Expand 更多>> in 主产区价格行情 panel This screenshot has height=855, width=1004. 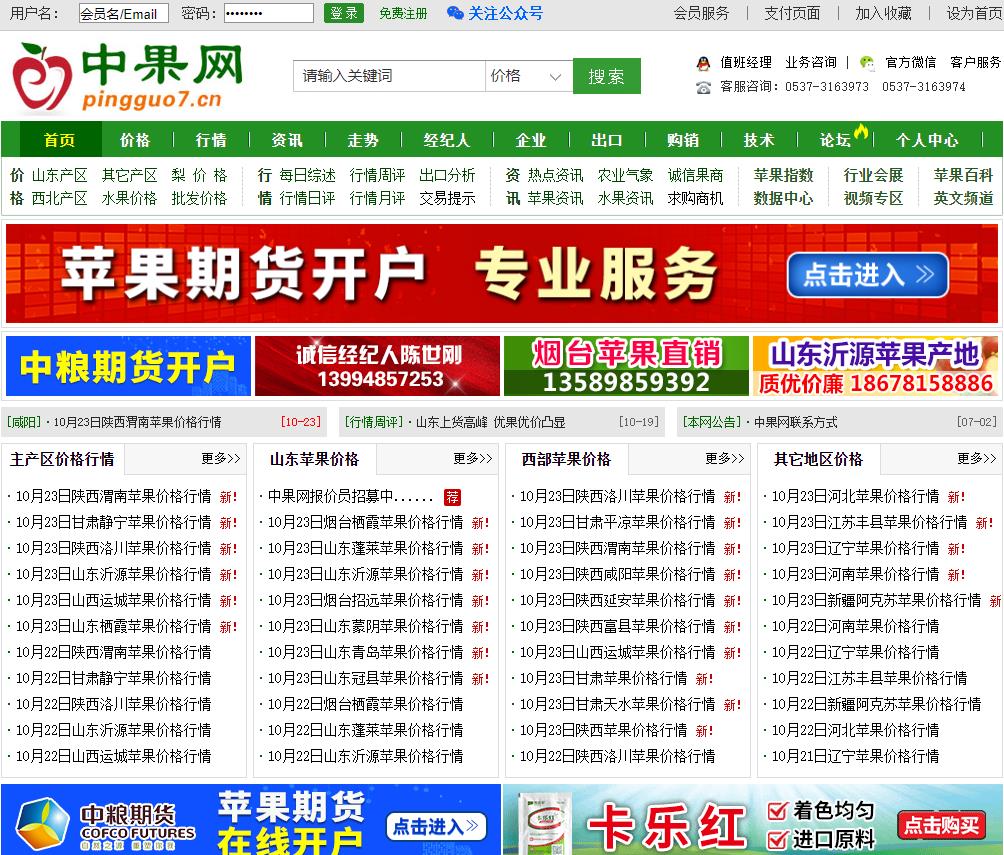[x=221, y=459]
